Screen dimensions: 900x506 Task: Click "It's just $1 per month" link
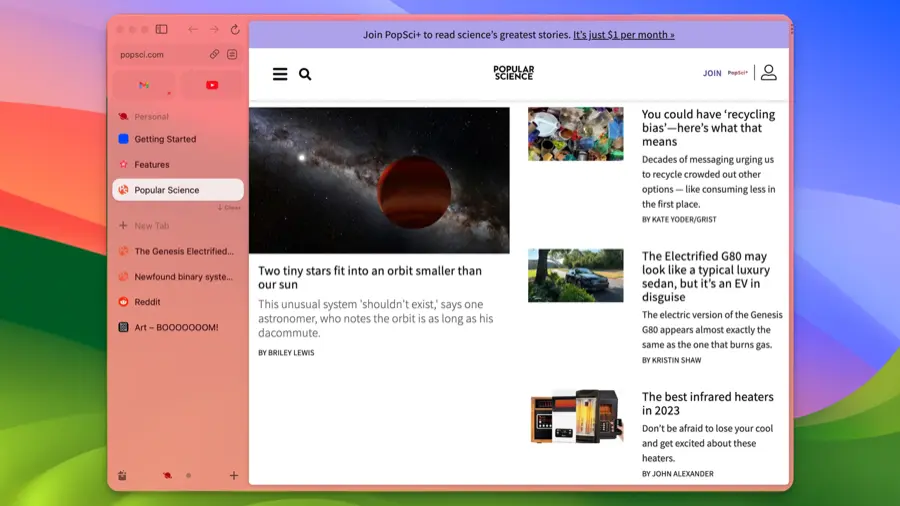623,34
